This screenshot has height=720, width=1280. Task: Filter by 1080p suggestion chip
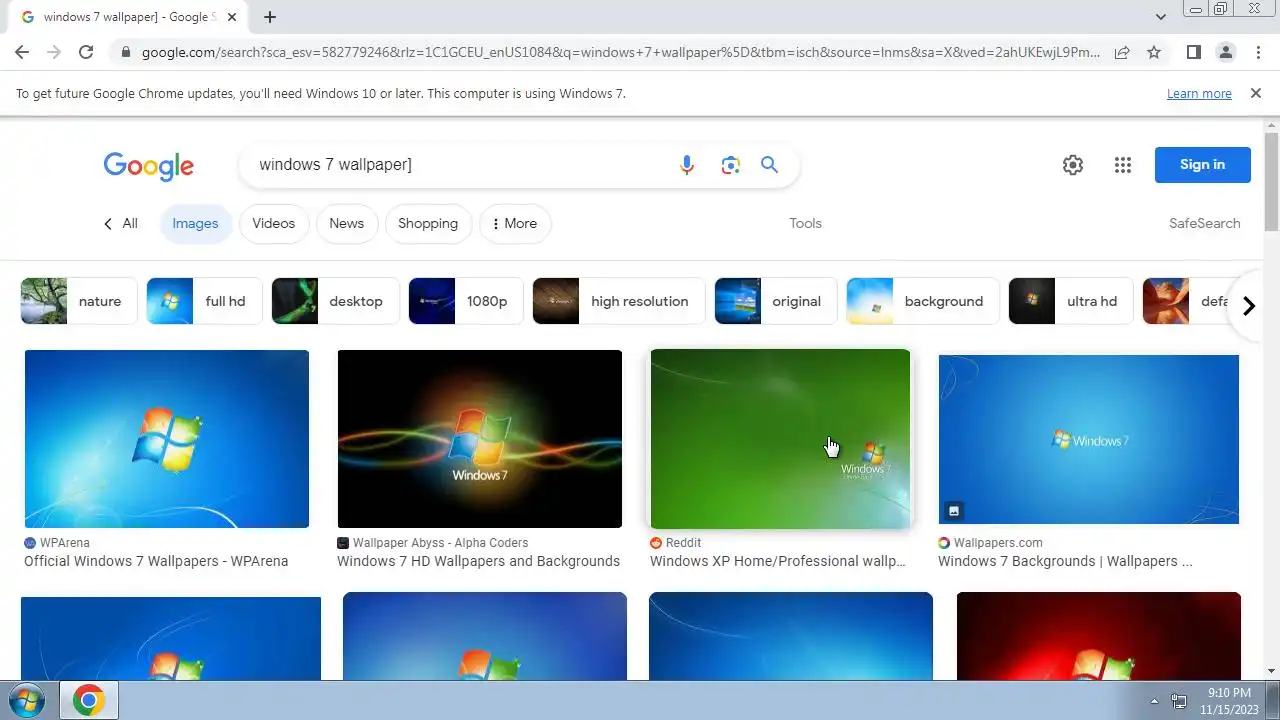click(x=465, y=301)
